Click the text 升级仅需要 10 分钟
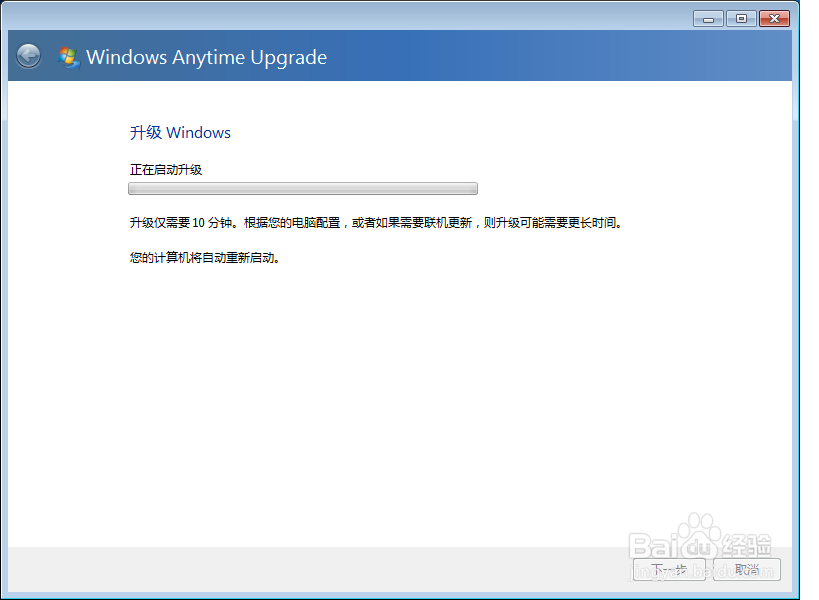The height and width of the screenshot is (600, 819). click(181, 223)
